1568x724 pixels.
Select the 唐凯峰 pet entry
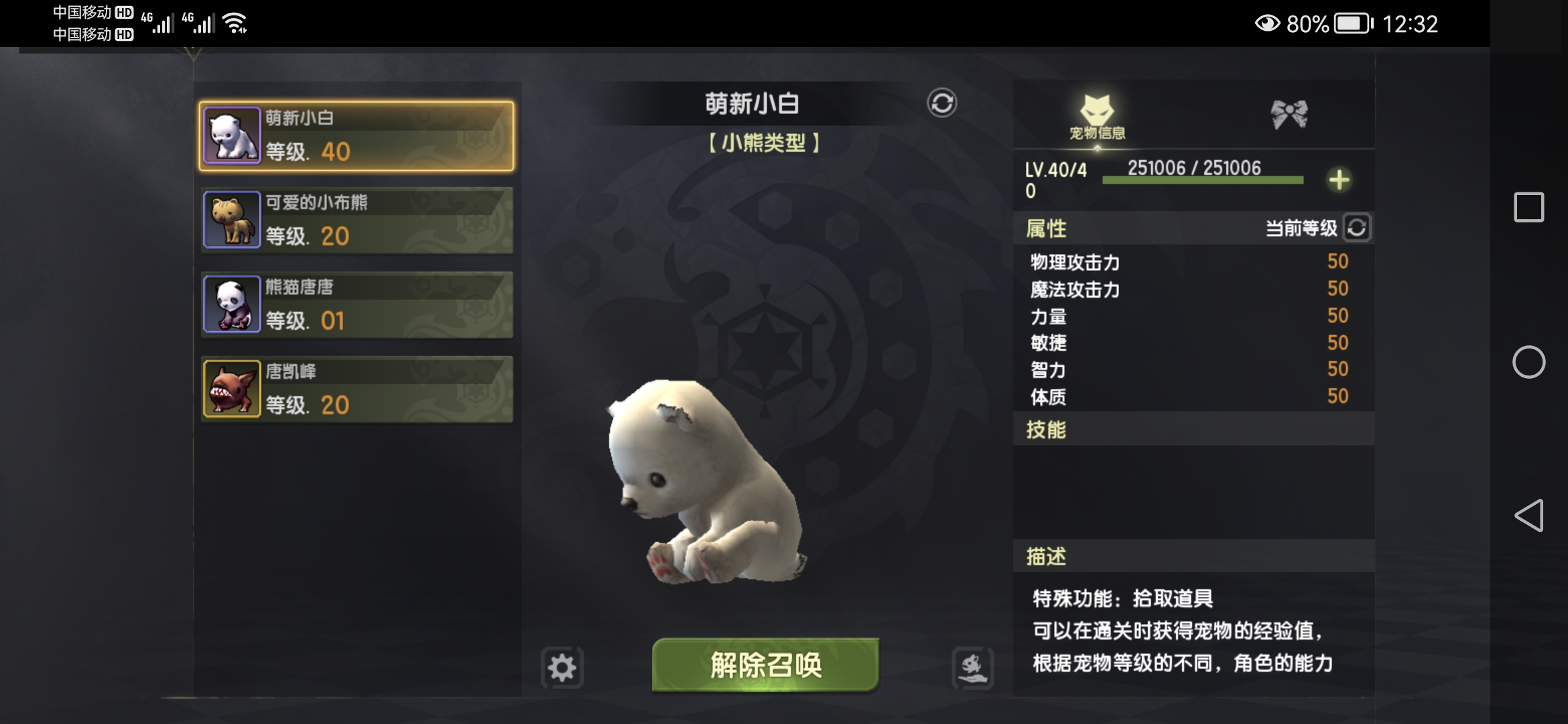pyautogui.click(x=357, y=389)
